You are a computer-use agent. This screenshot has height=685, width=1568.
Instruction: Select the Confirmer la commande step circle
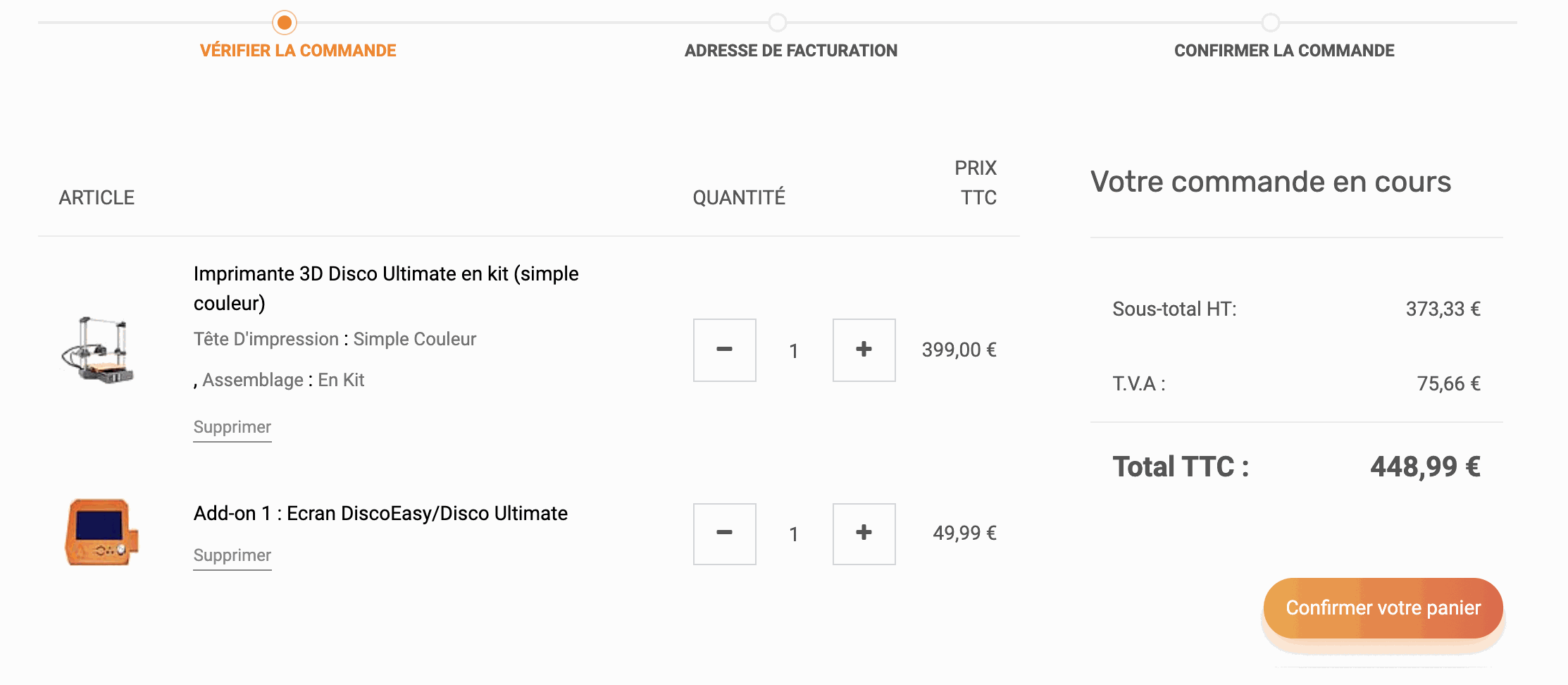[1271, 23]
